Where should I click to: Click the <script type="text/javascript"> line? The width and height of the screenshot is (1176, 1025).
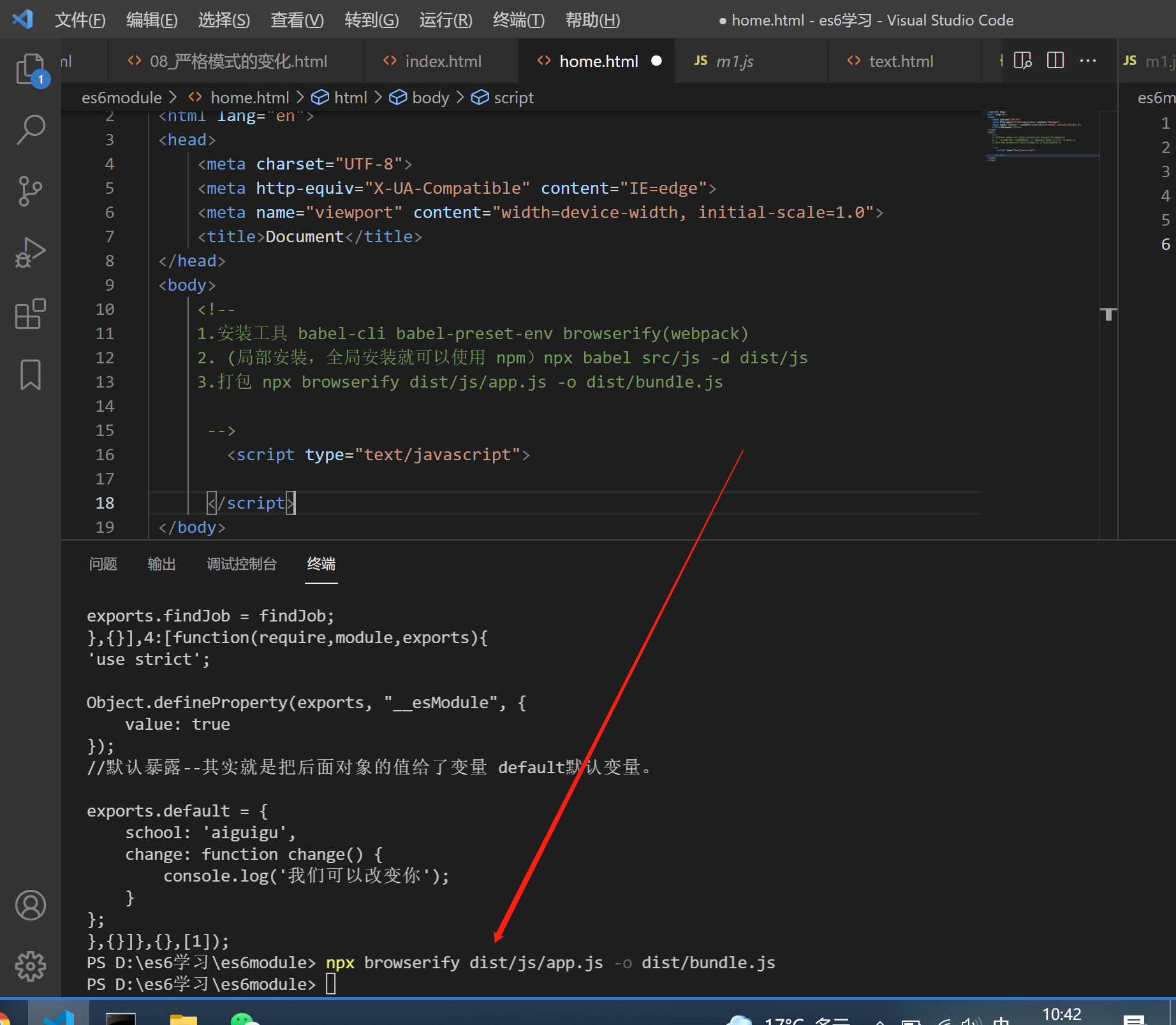379,454
